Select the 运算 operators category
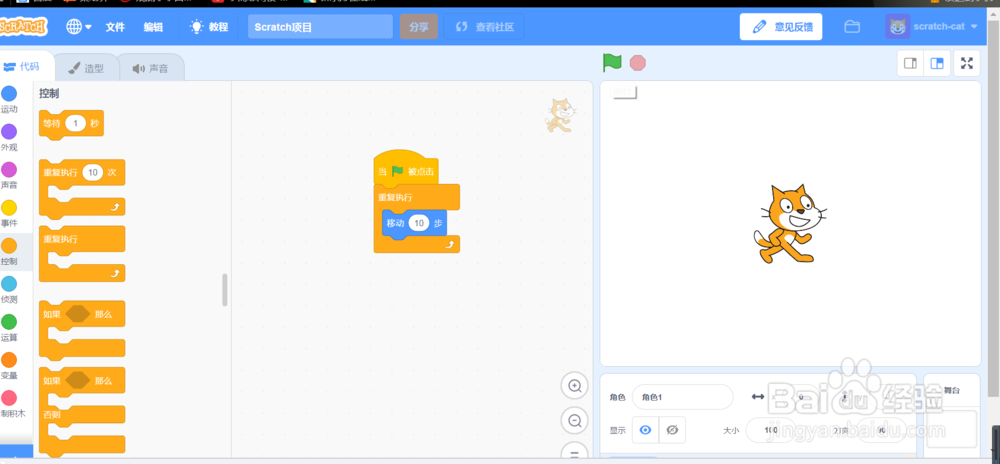 9,328
